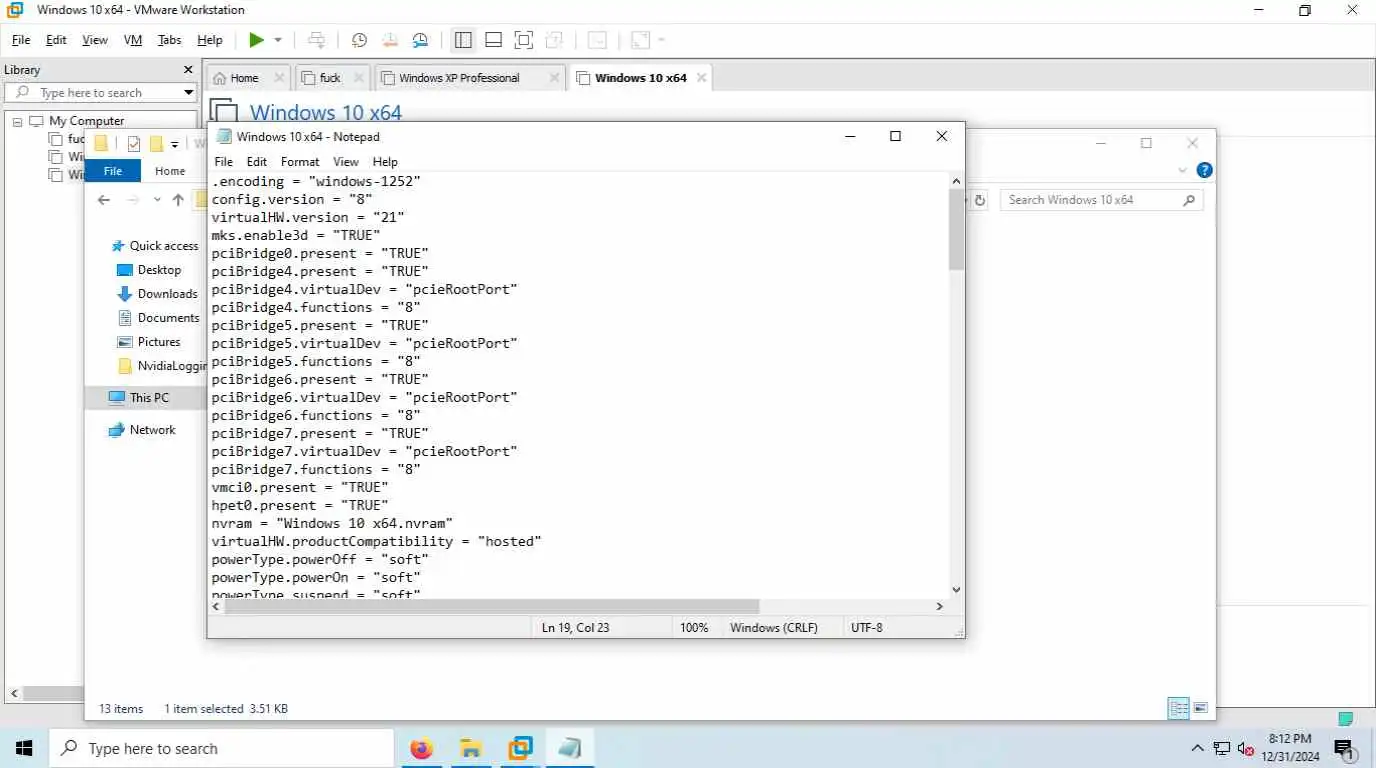Open Notepad Edit menu
This screenshot has height=768, width=1376.
click(257, 162)
